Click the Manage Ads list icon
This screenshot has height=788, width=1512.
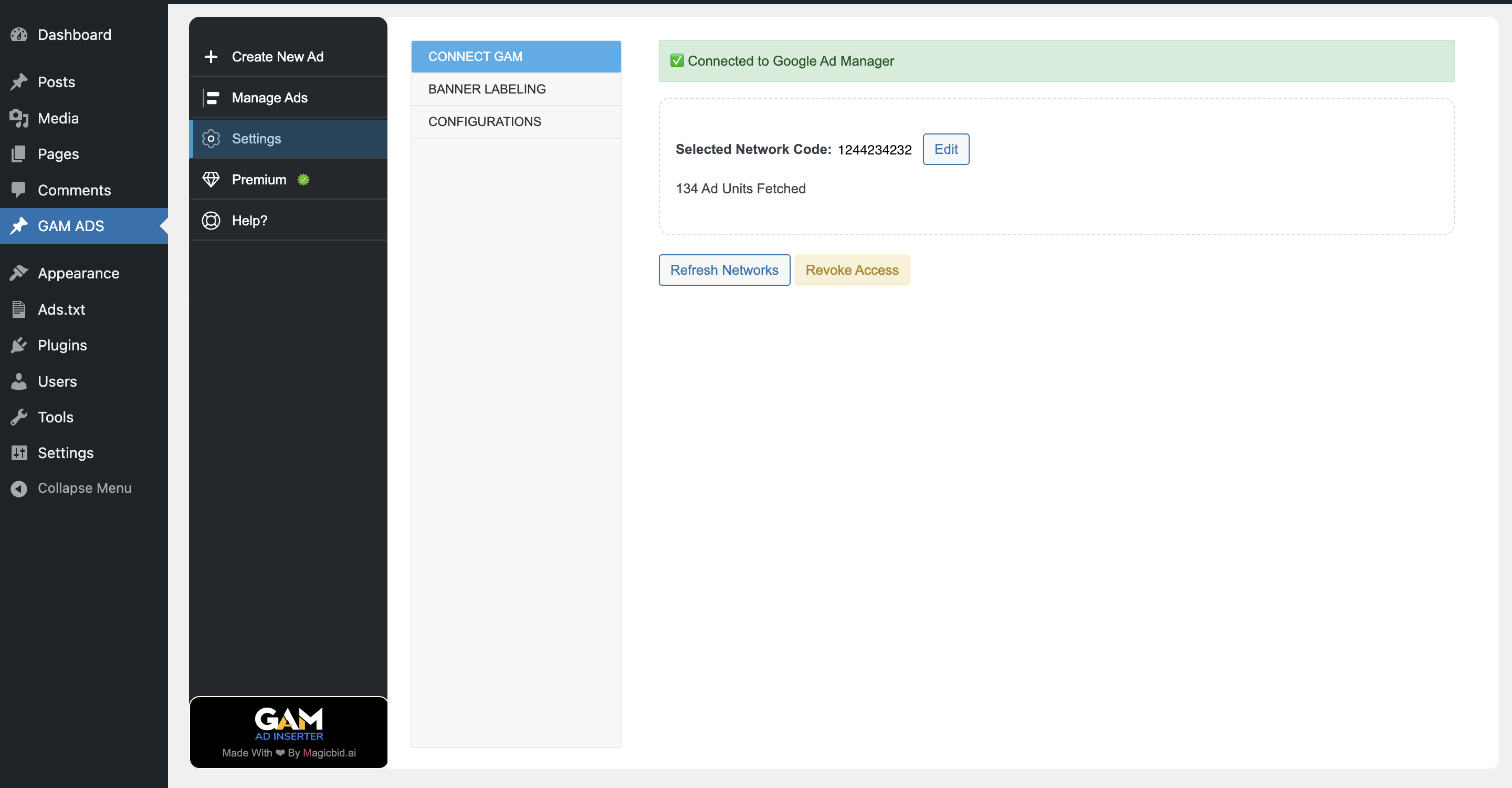pos(211,98)
